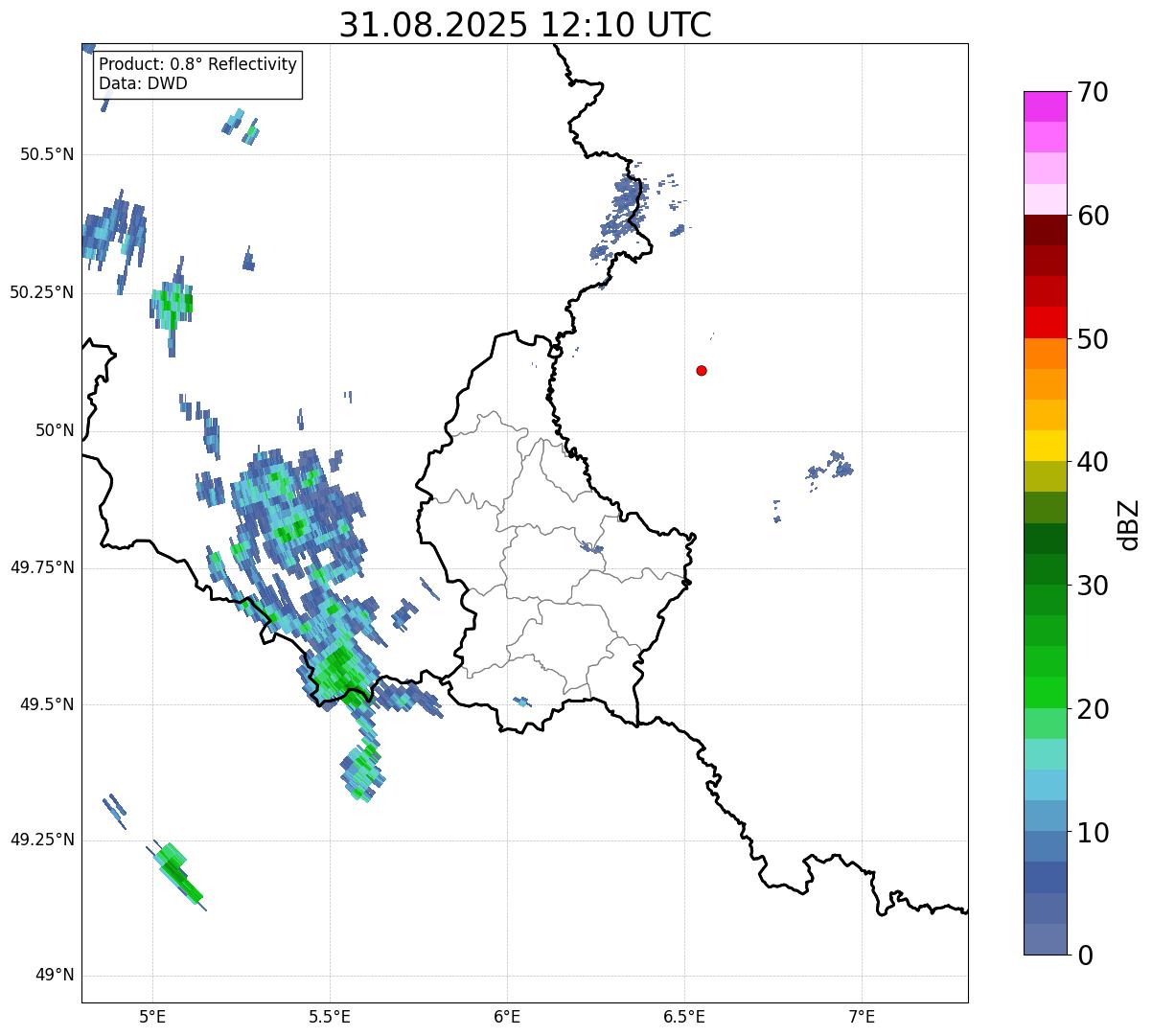Image resolution: width=1152 pixels, height=1036 pixels.
Task: Click the 6°E longitude label
Action: [507, 1017]
